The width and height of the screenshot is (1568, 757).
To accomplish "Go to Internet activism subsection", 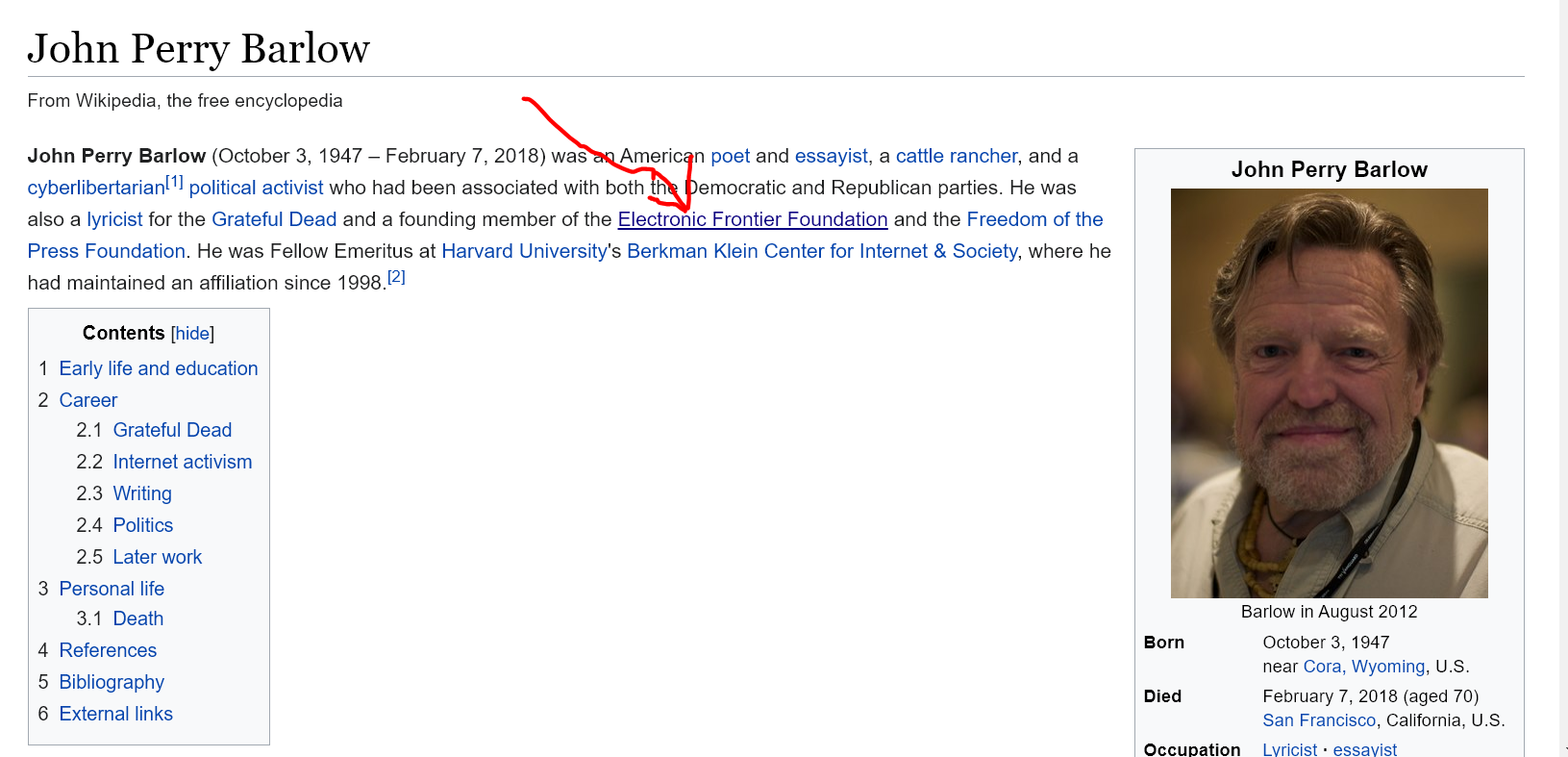I will [x=183, y=462].
